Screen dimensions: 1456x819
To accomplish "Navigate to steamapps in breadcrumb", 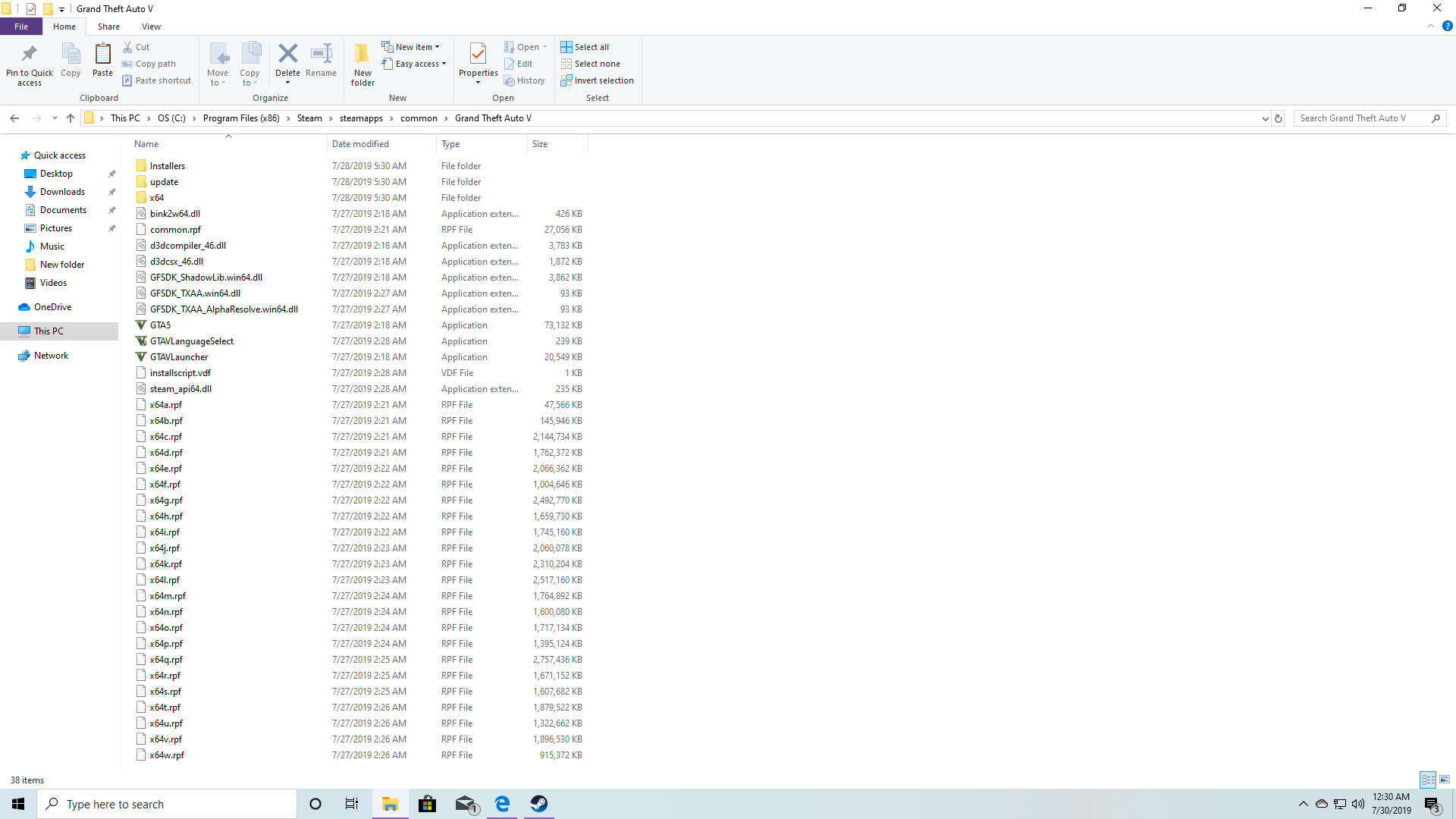I will (x=361, y=118).
